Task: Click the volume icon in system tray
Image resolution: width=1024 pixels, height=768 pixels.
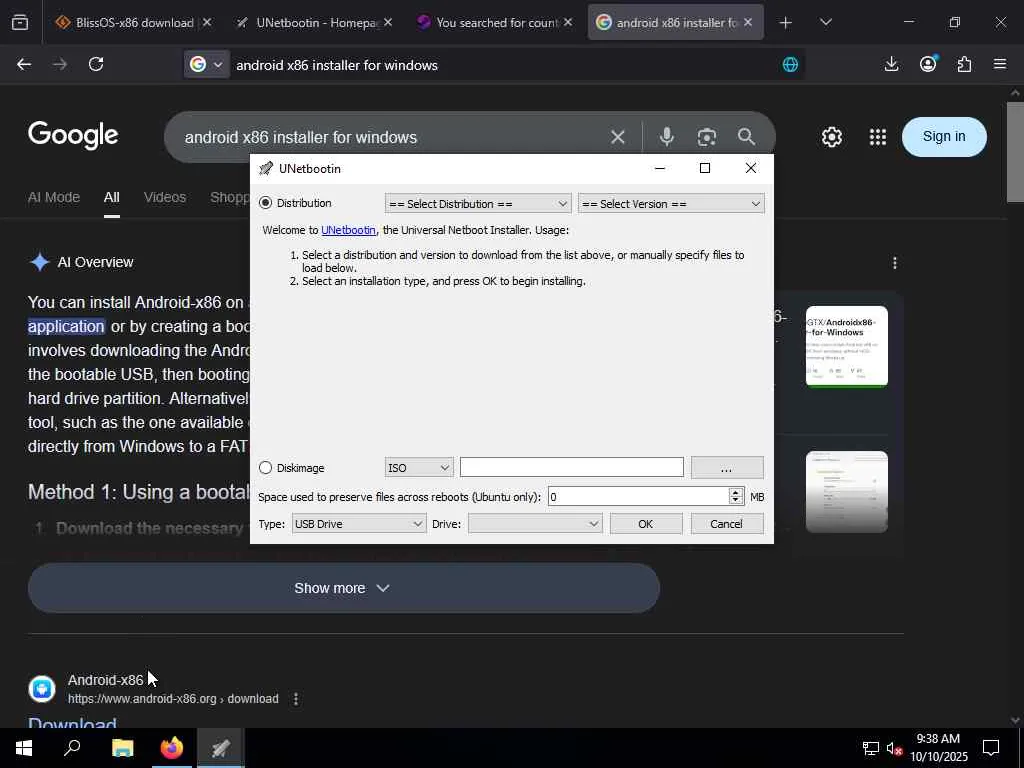Action: click(x=894, y=748)
